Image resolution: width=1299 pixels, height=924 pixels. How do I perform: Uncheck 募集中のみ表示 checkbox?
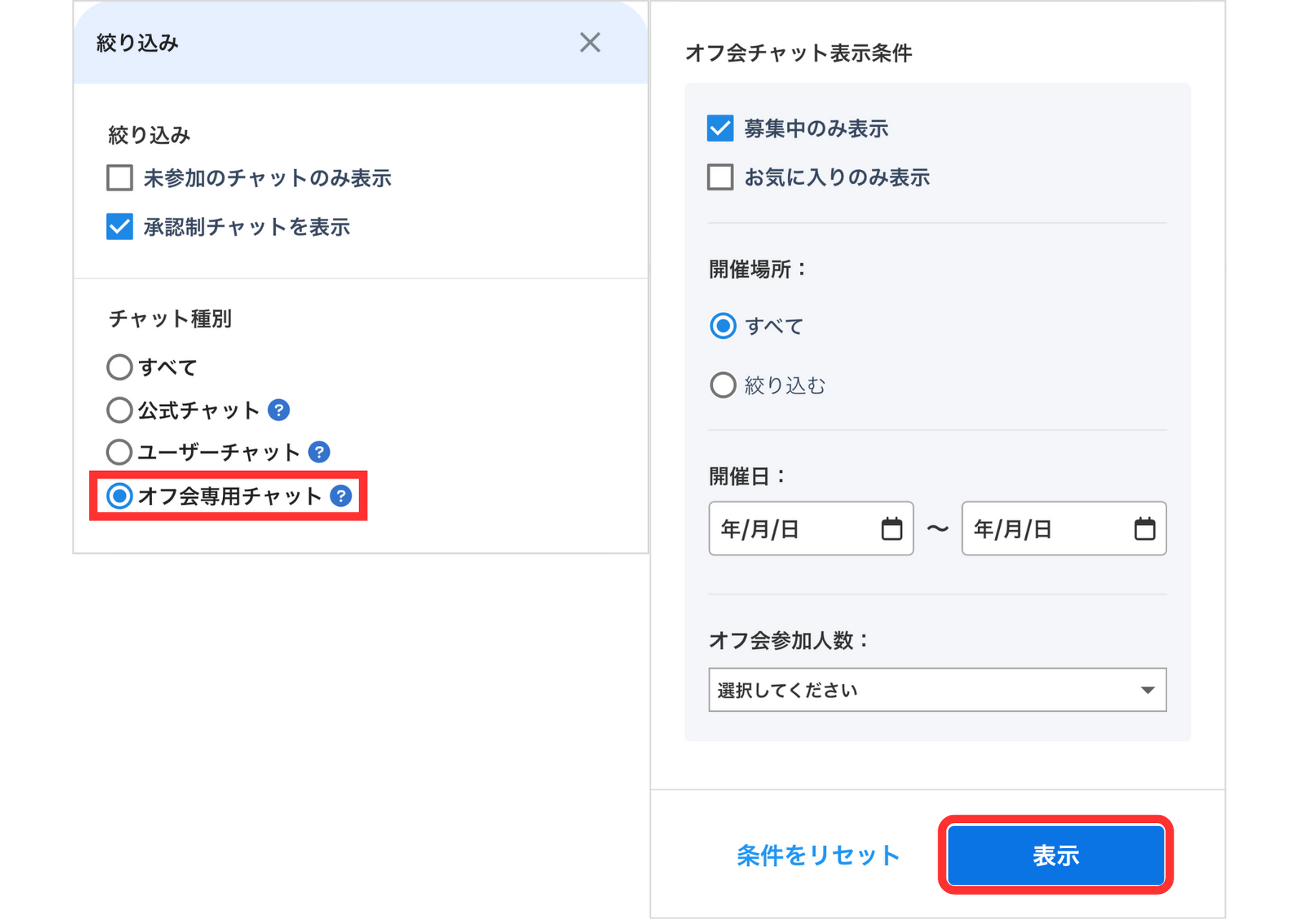click(720, 128)
